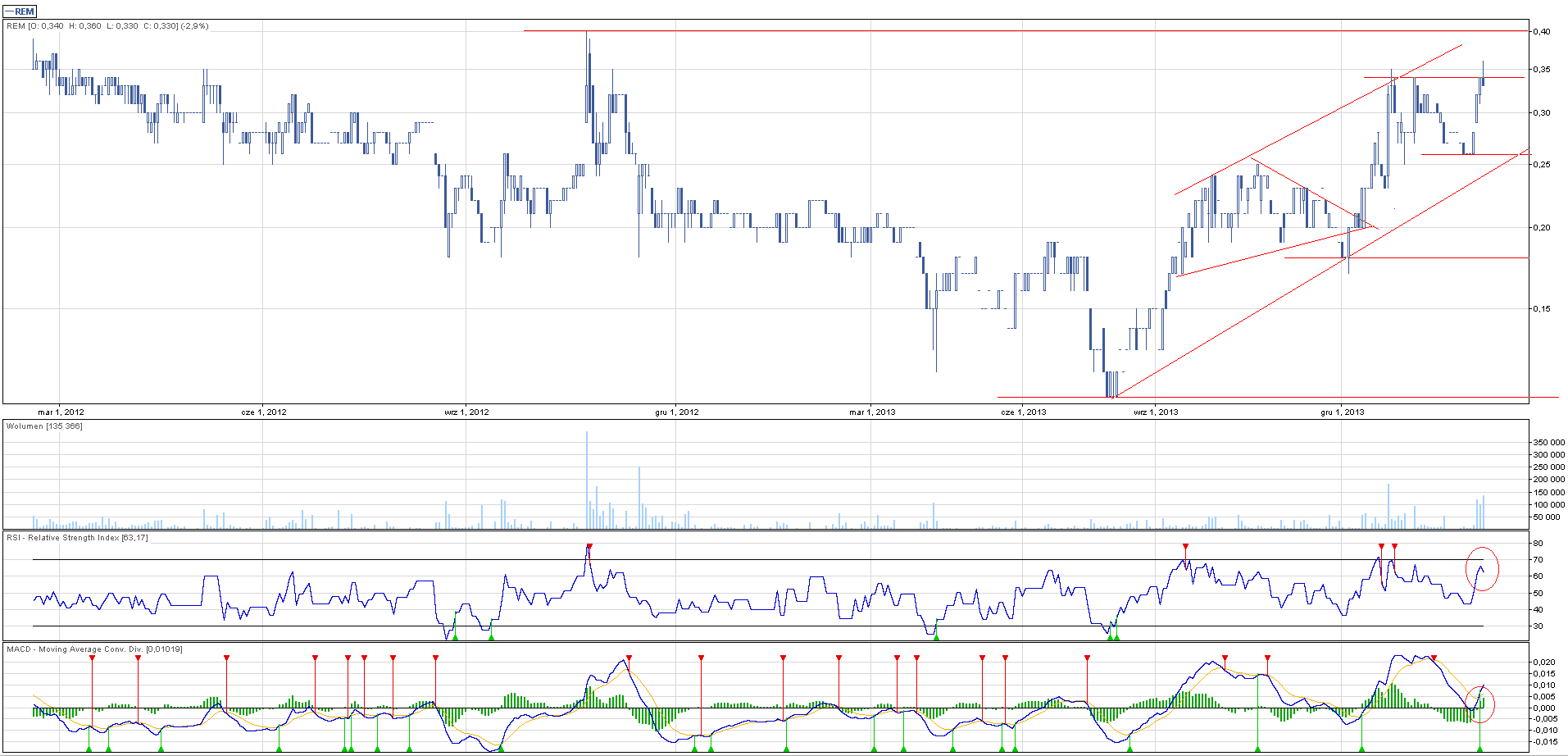Click rightmost green triangle in MACD panel
This screenshot has height=756, width=1568.
click(1480, 749)
